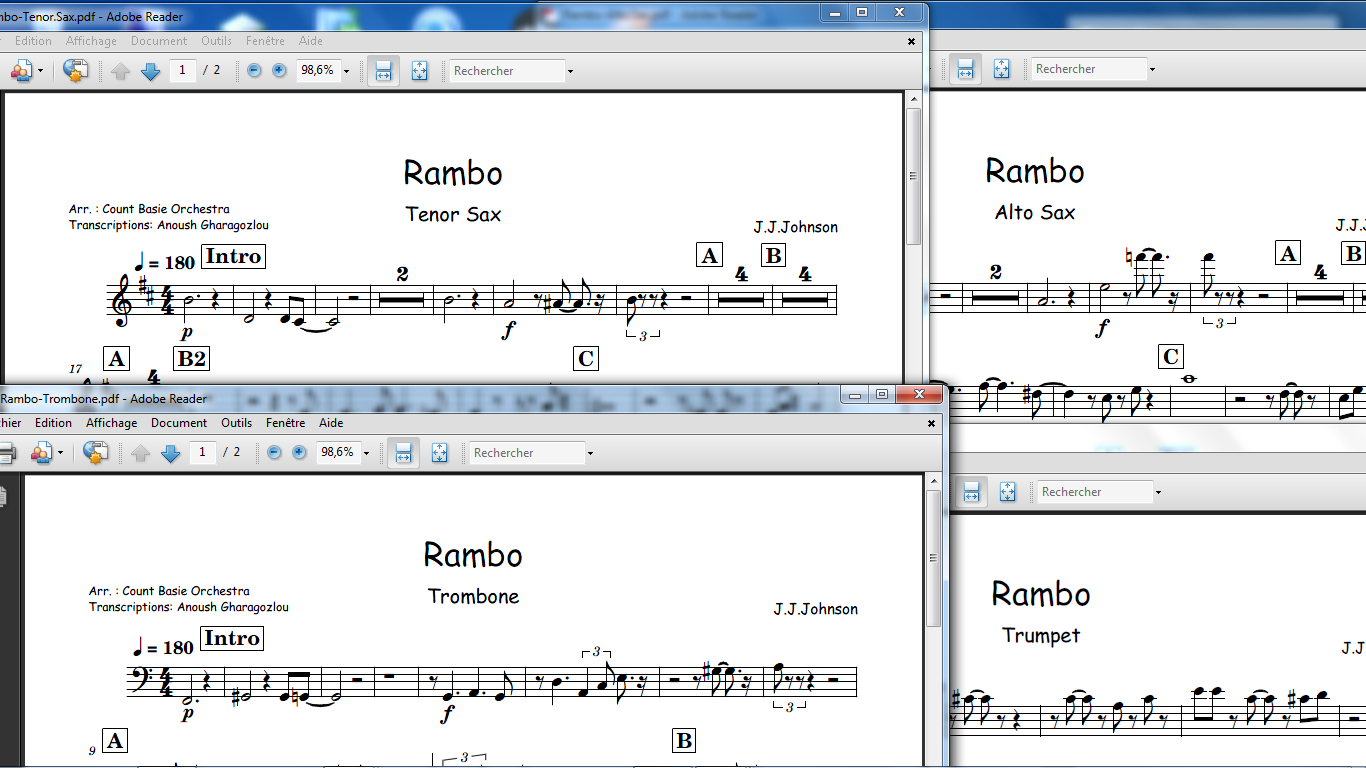This screenshot has height=768, width=1366.
Task: Go to next page in Tenor Sax window
Action: [x=150, y=71]
